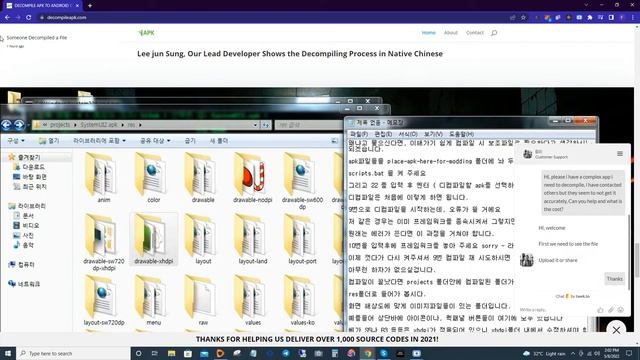Click the Thanks quick reply in chat
Screen dimensions: 640x360
614,279
